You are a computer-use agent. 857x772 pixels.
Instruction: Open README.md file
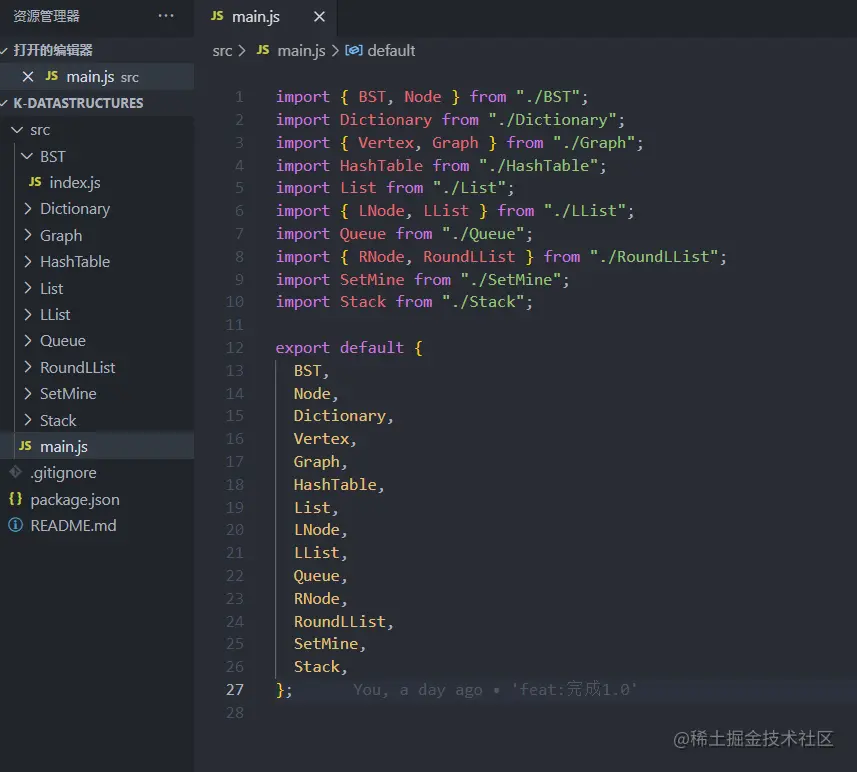73,525
